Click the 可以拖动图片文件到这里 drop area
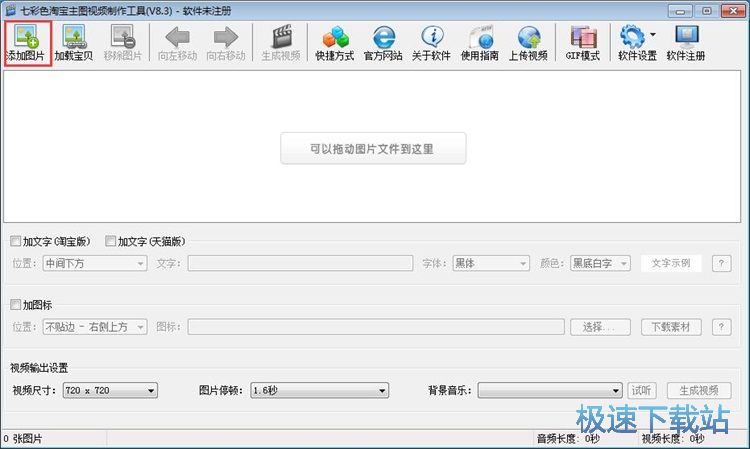This screenshot has height=449, width=750. (373, 149)
